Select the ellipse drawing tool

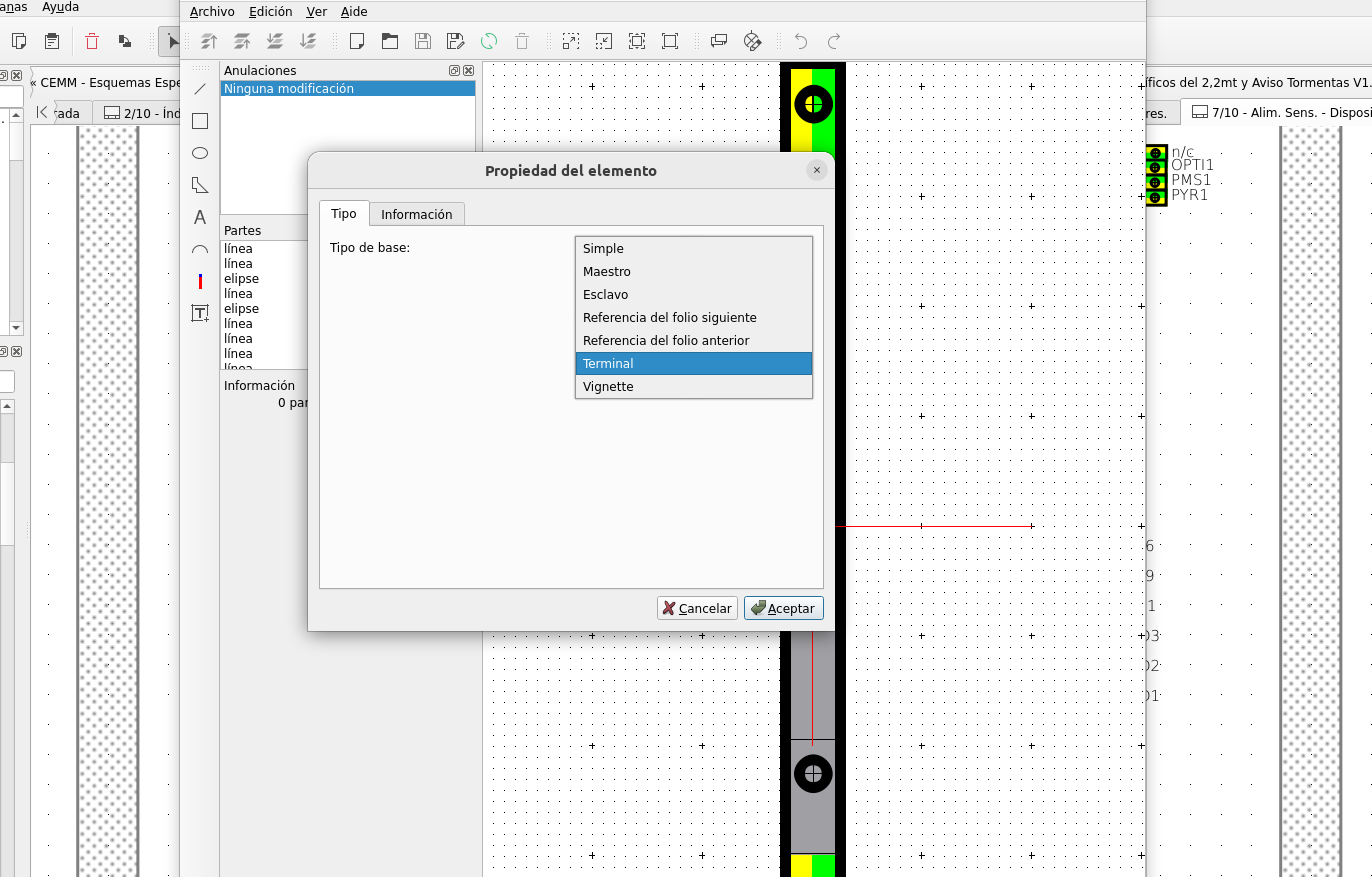pyautogui.click(x=200, y=153)
